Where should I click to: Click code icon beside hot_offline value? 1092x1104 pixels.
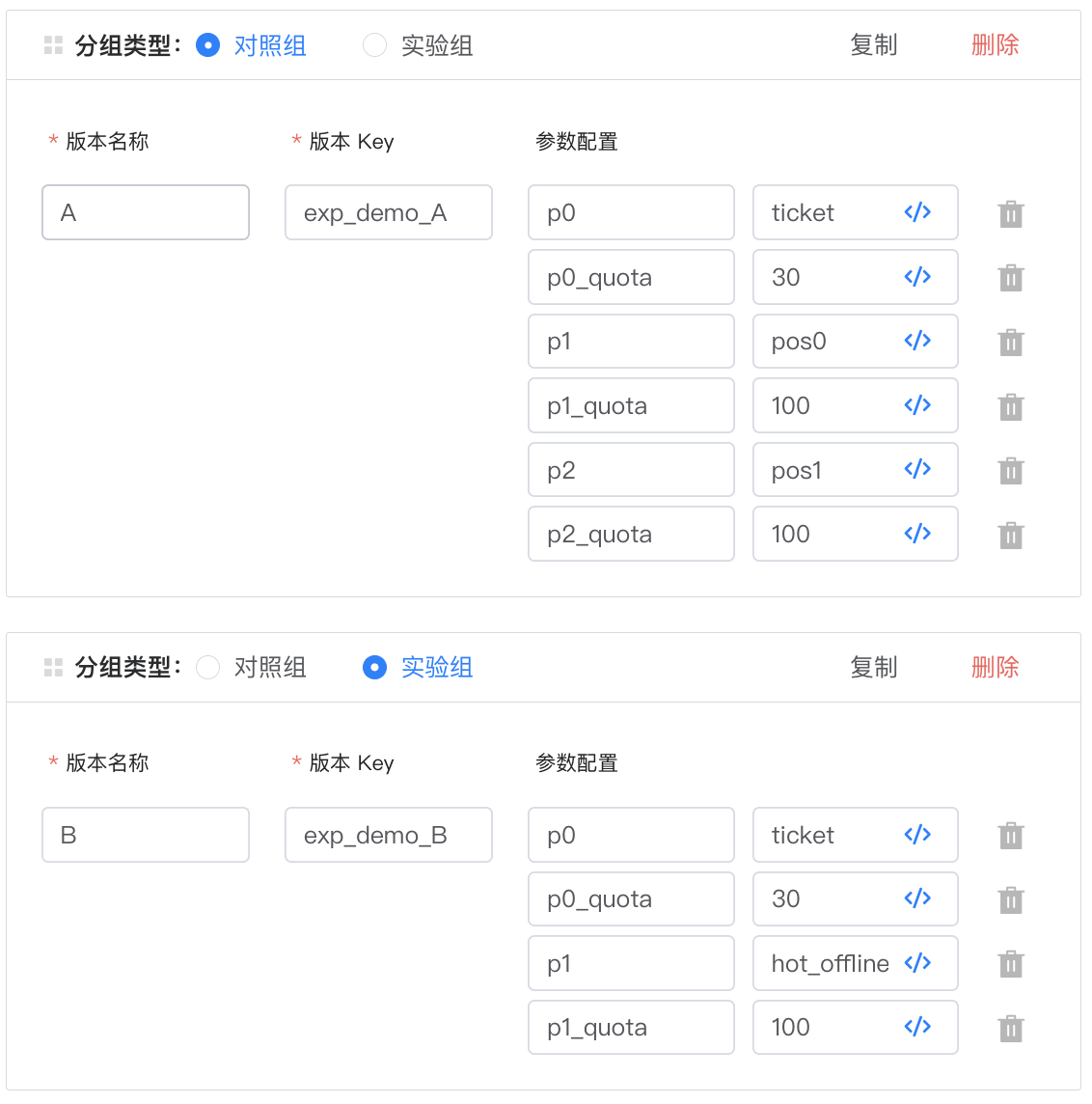pyautogui.click(x=916, y=963)
